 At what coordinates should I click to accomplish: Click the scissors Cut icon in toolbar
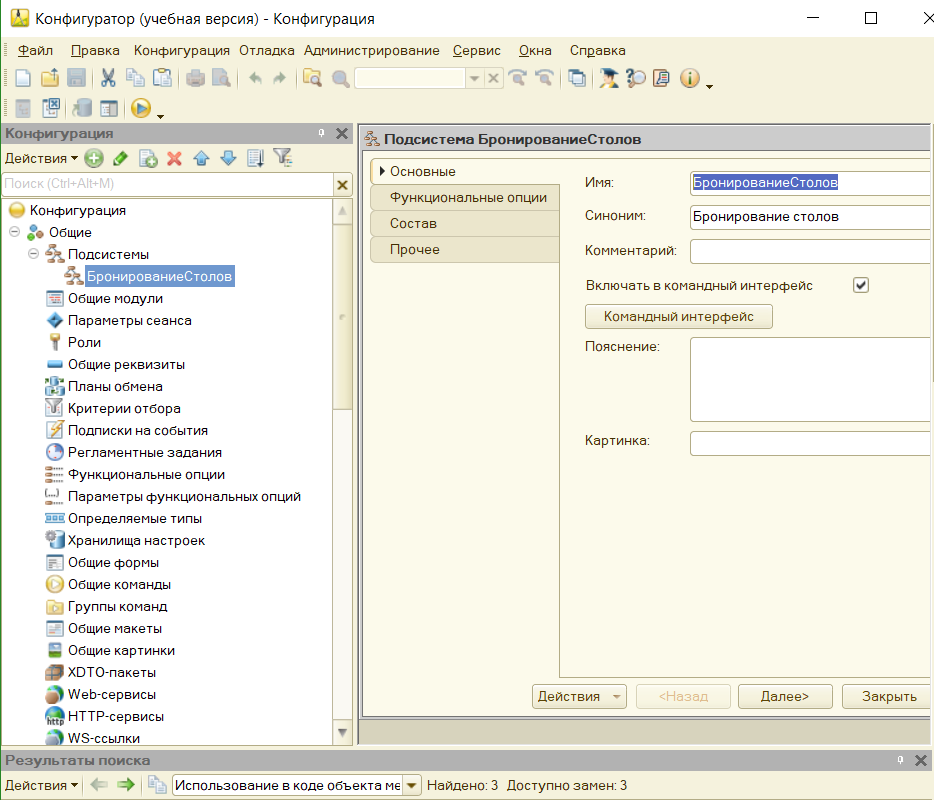(108, 79)
